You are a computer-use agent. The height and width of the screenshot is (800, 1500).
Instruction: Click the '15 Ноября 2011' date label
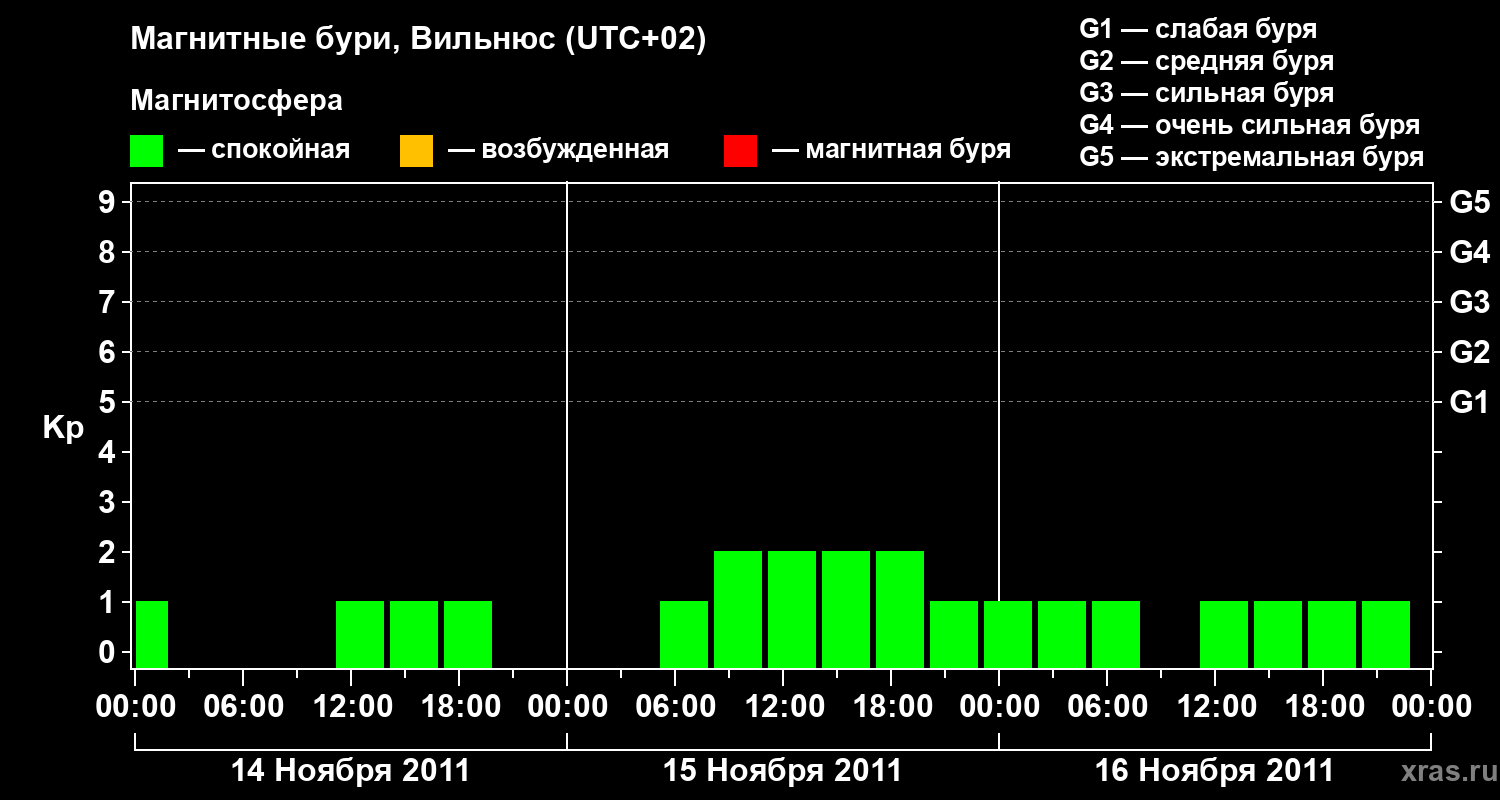tap(782, 771)
